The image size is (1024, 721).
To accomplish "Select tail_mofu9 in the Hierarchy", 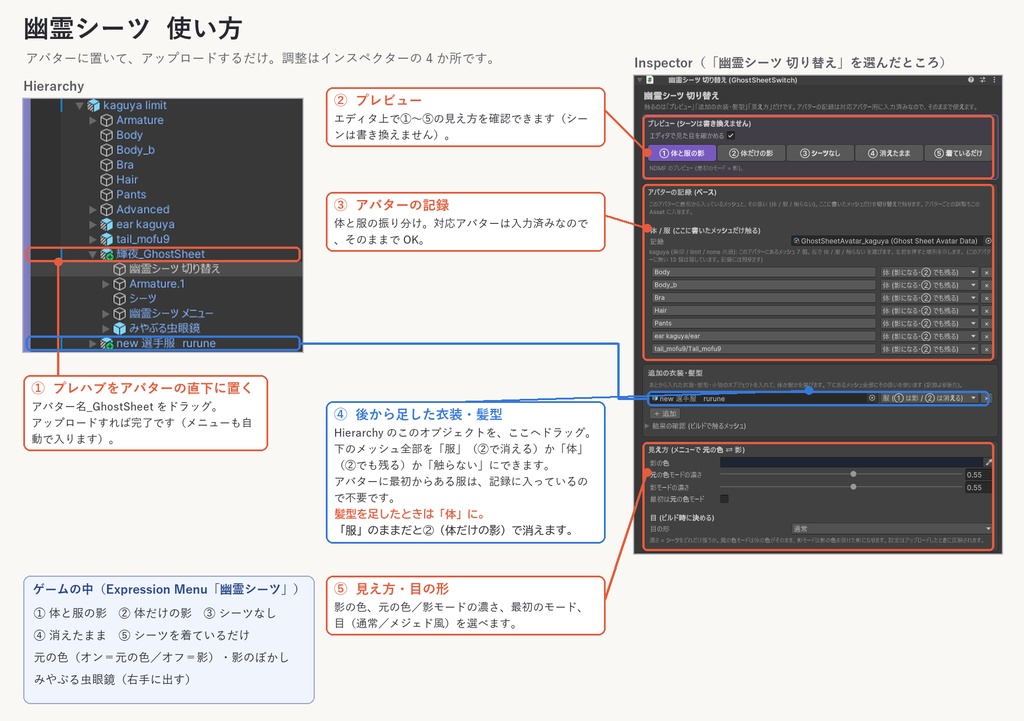I will click(x=142, y=239).
